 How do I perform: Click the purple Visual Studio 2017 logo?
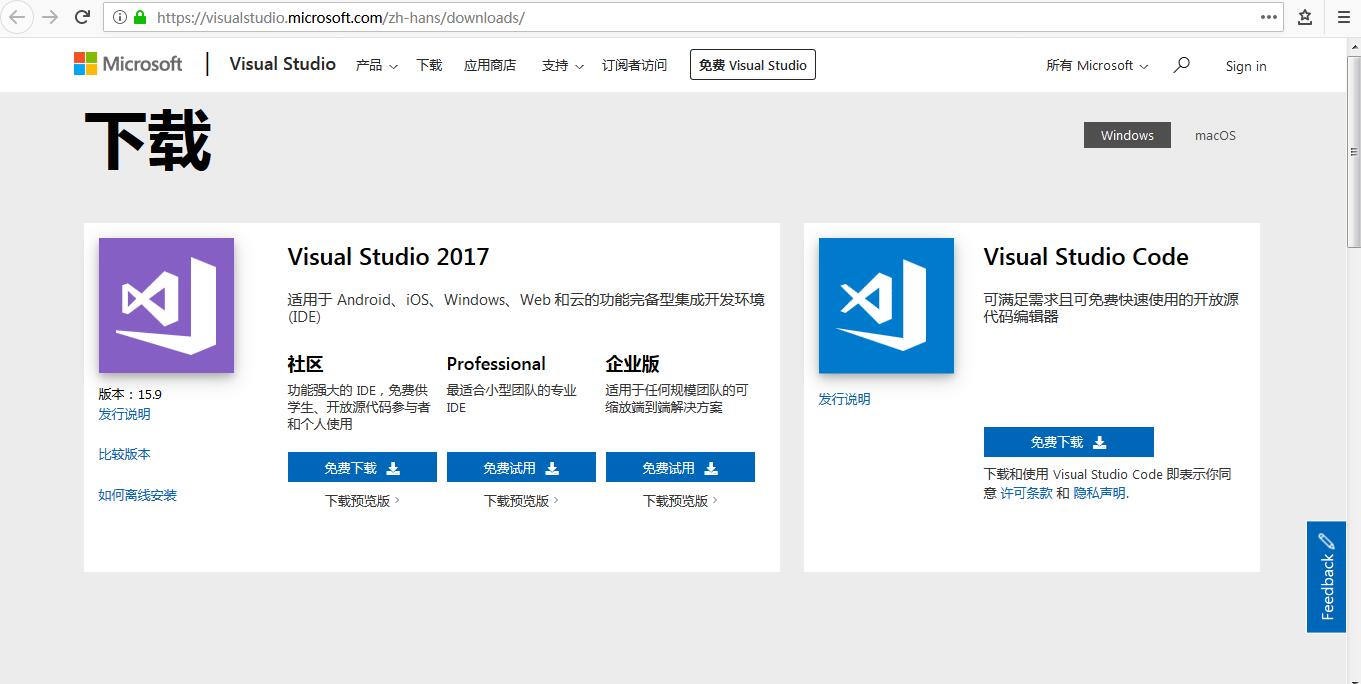click(x=166, y=305)
